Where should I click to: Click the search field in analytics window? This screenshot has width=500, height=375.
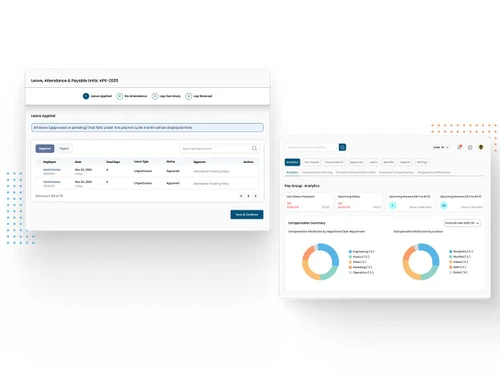click(312, 147)
